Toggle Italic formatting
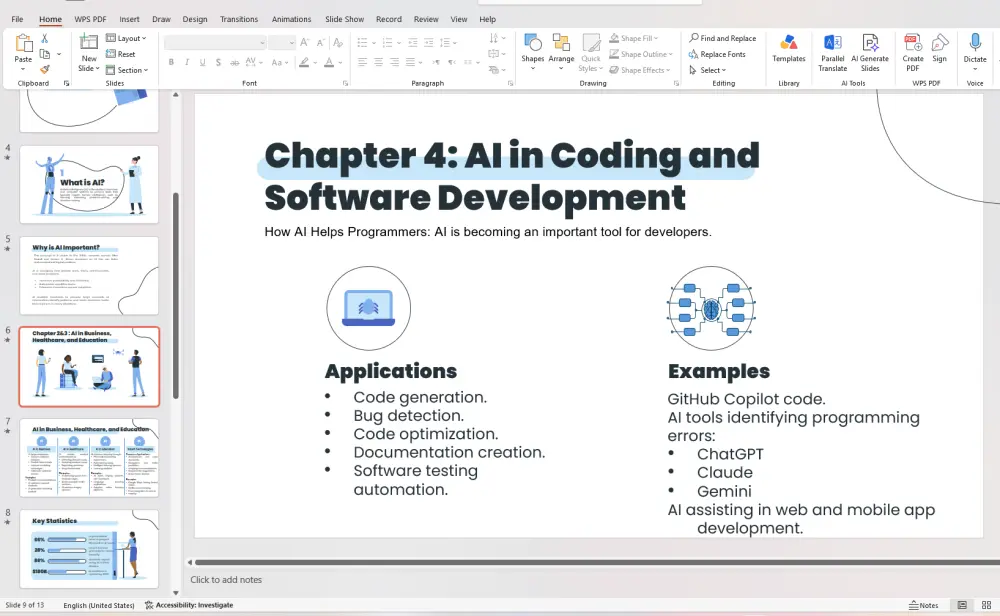 pos(187,62)
